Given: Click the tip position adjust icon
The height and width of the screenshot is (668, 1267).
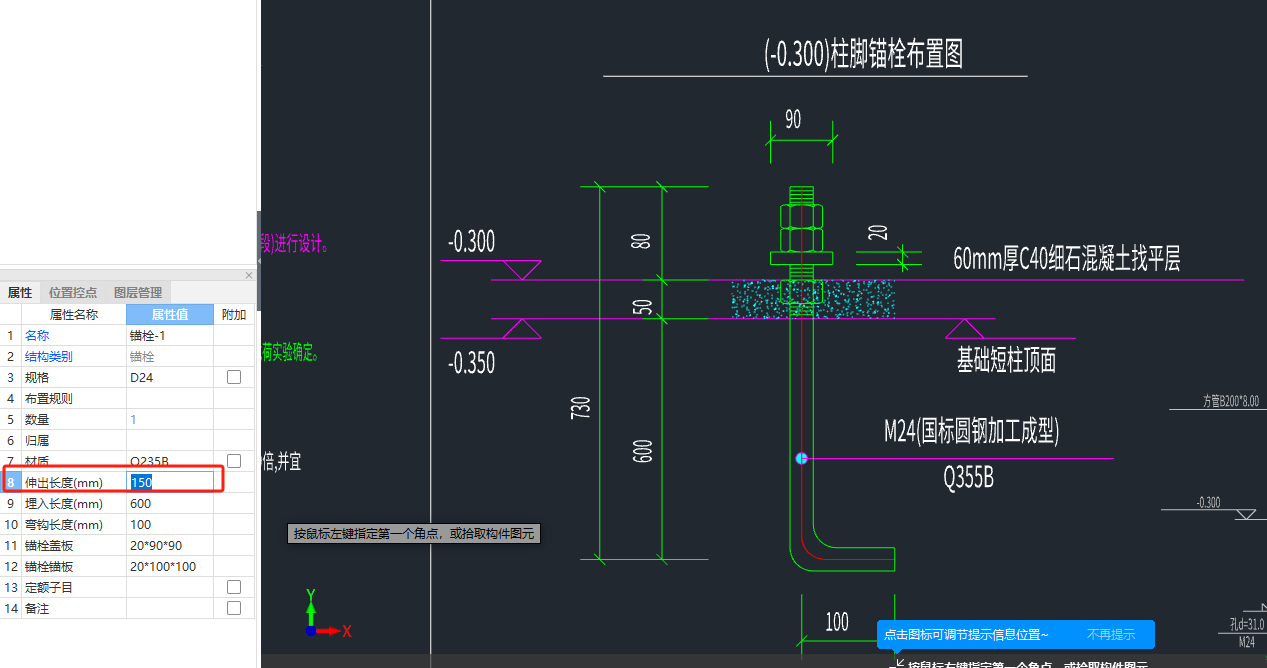Looking at the screenshot, I should 897,662.
